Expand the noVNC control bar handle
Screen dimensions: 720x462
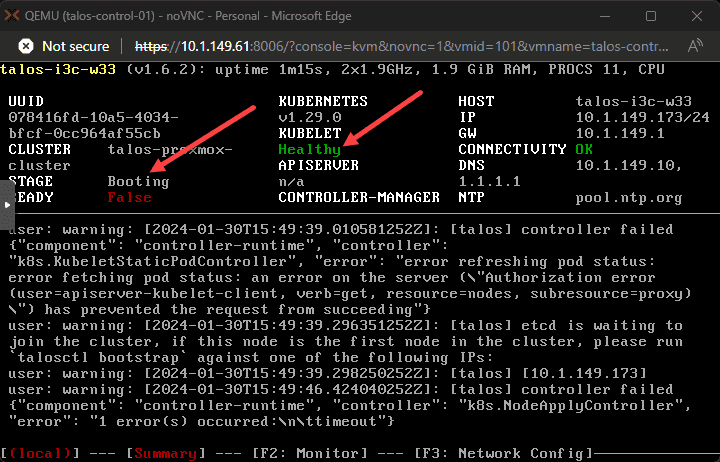pos(7,205)
